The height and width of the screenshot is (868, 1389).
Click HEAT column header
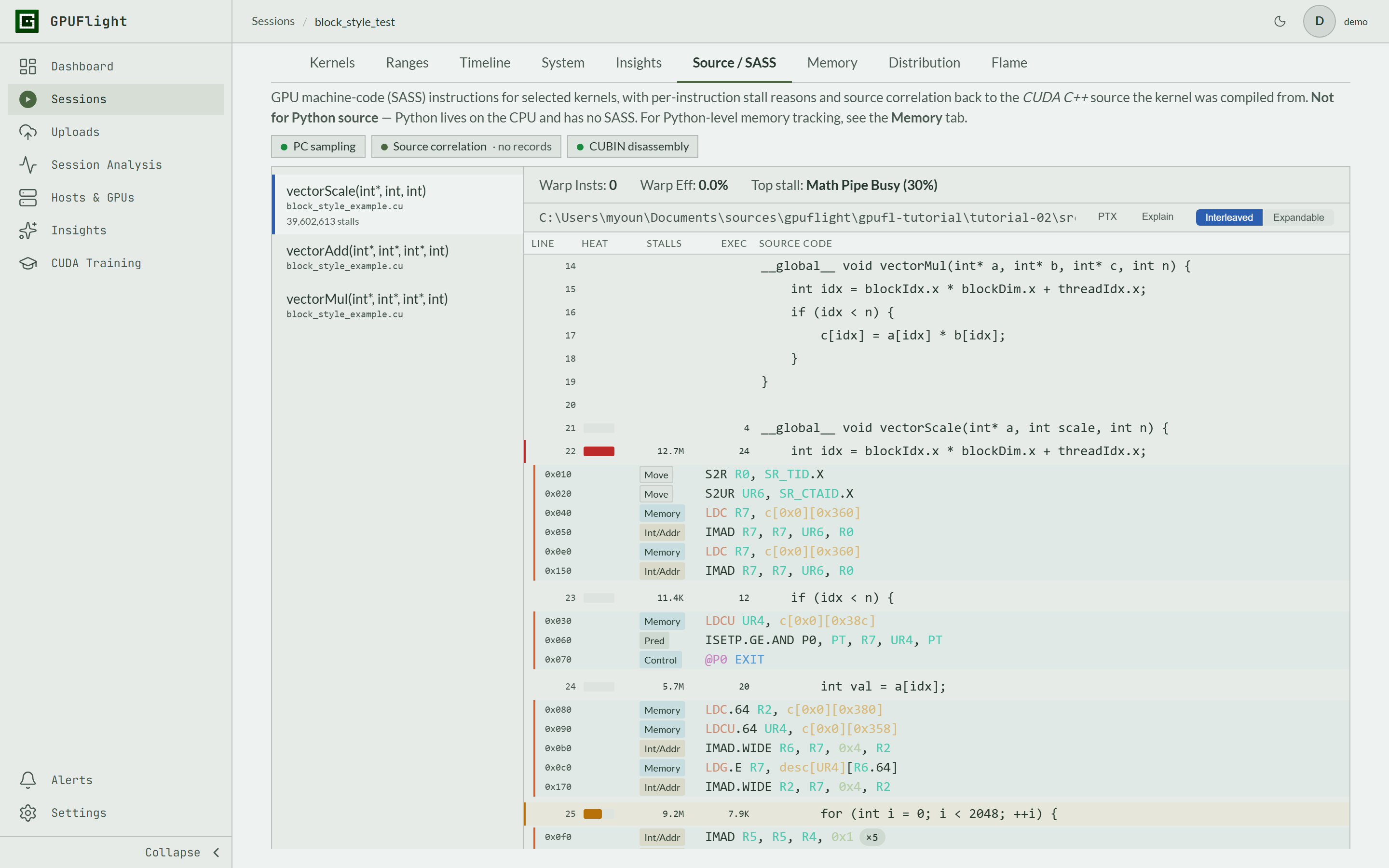(594, 244)
